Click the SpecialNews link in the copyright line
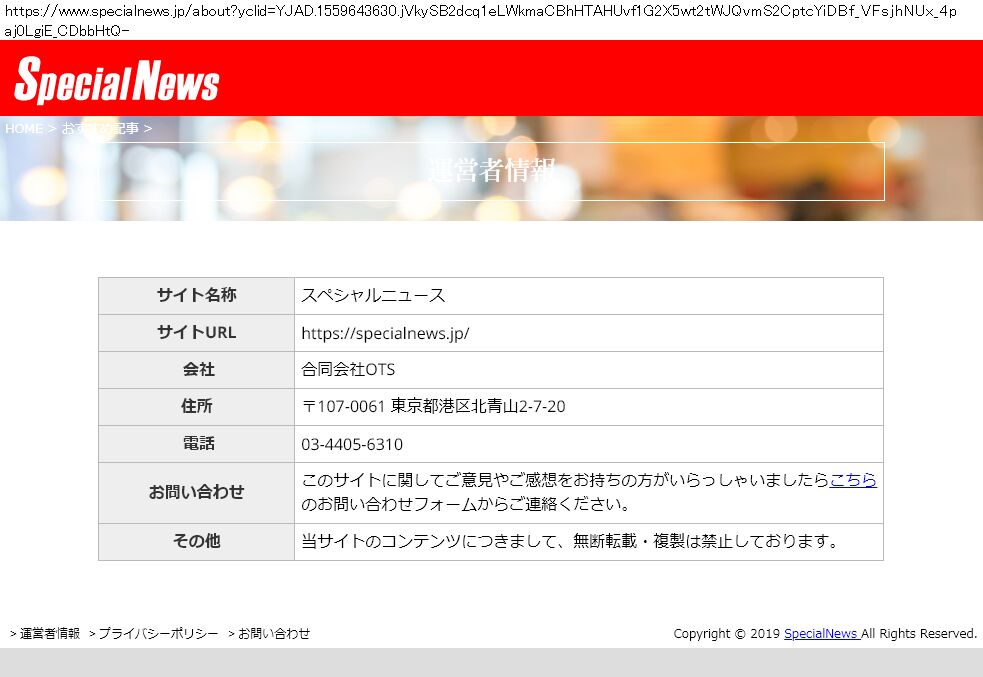This screenshot has width=983, height=677. 820,634
